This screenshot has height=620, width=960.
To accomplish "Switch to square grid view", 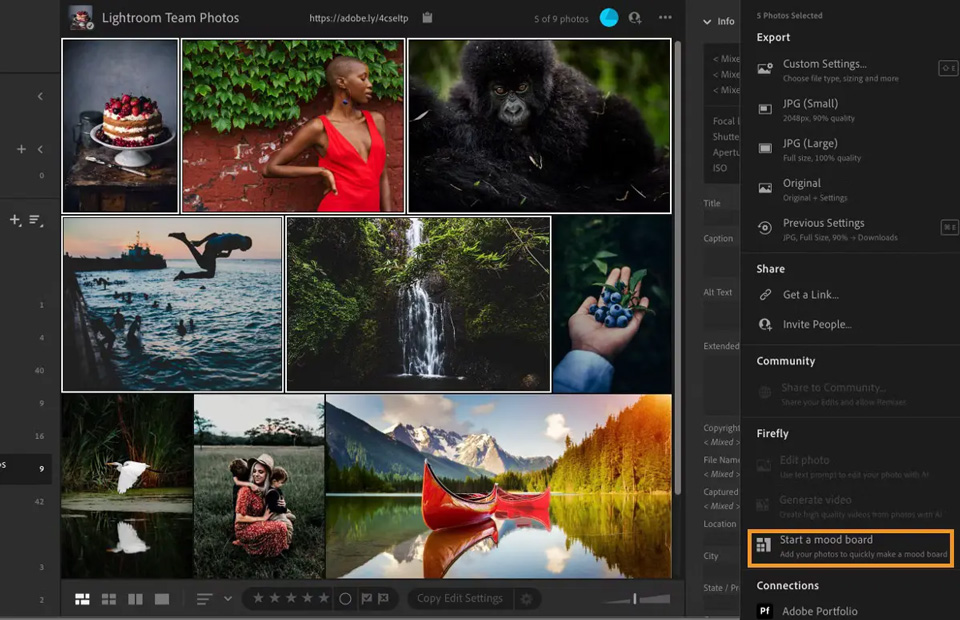I will click(x=109, y=599).
